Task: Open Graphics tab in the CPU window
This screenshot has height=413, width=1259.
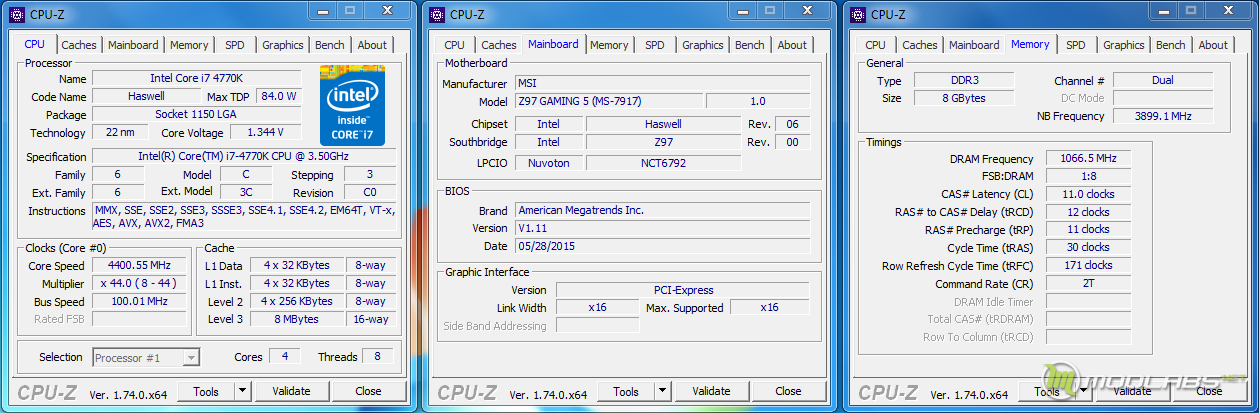Action: click(283, 45)
